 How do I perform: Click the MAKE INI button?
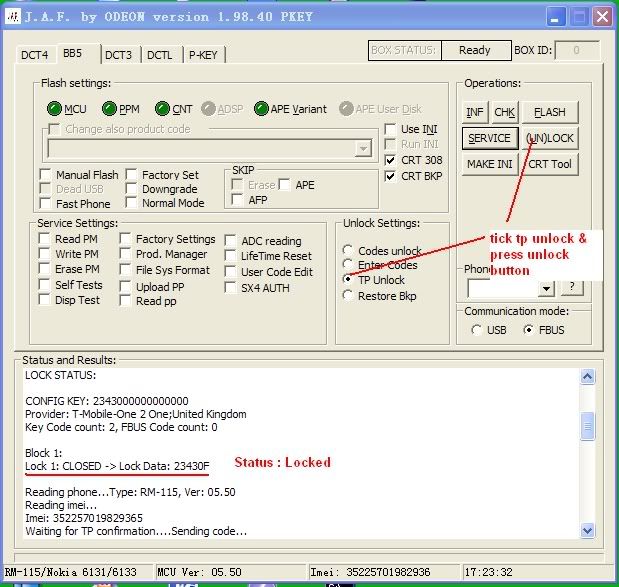pyautogui.click(x=490, y=164)
